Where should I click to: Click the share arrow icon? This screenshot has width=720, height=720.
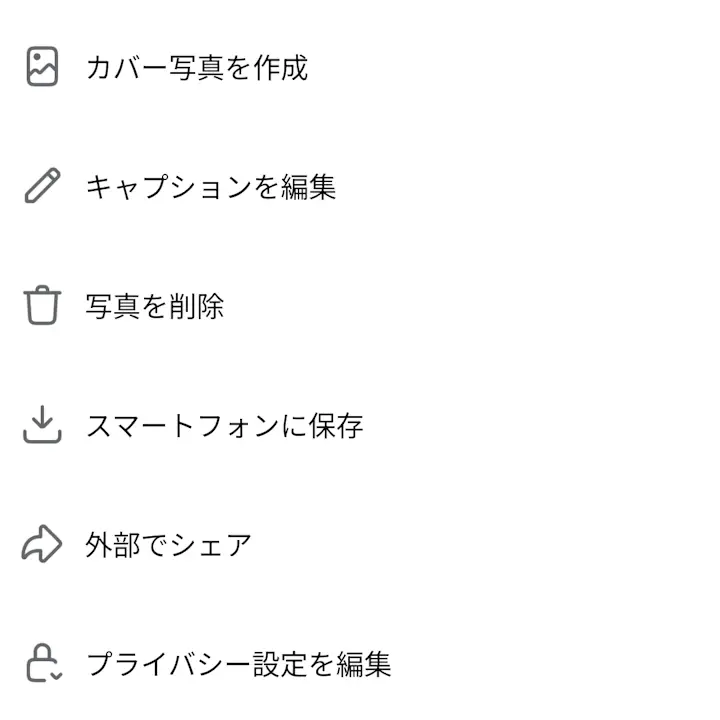(x=42, y=544)
